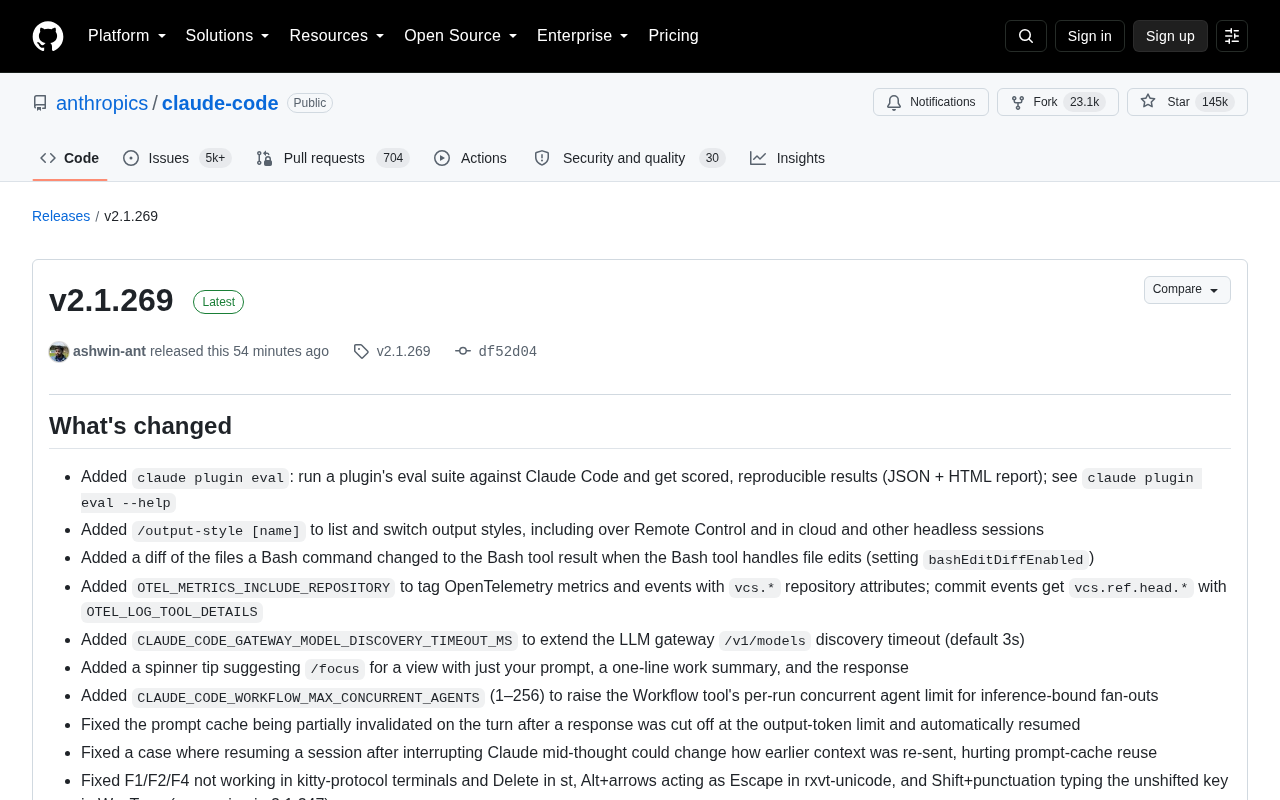Open commit df52d04

click(x=508, y=351)
